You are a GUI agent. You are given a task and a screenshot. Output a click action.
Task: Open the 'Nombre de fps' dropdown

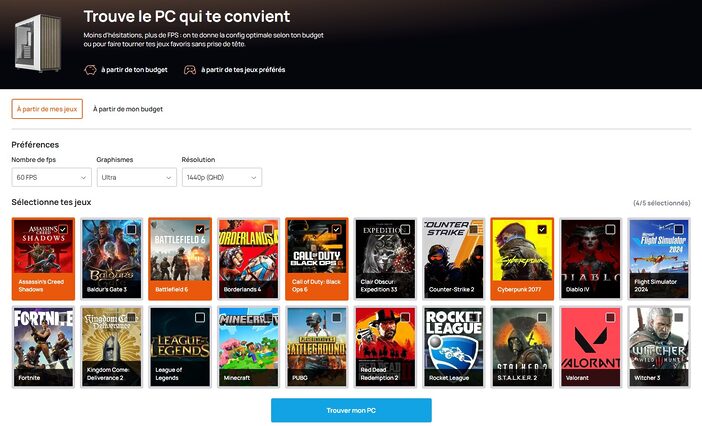coord(51,178)
